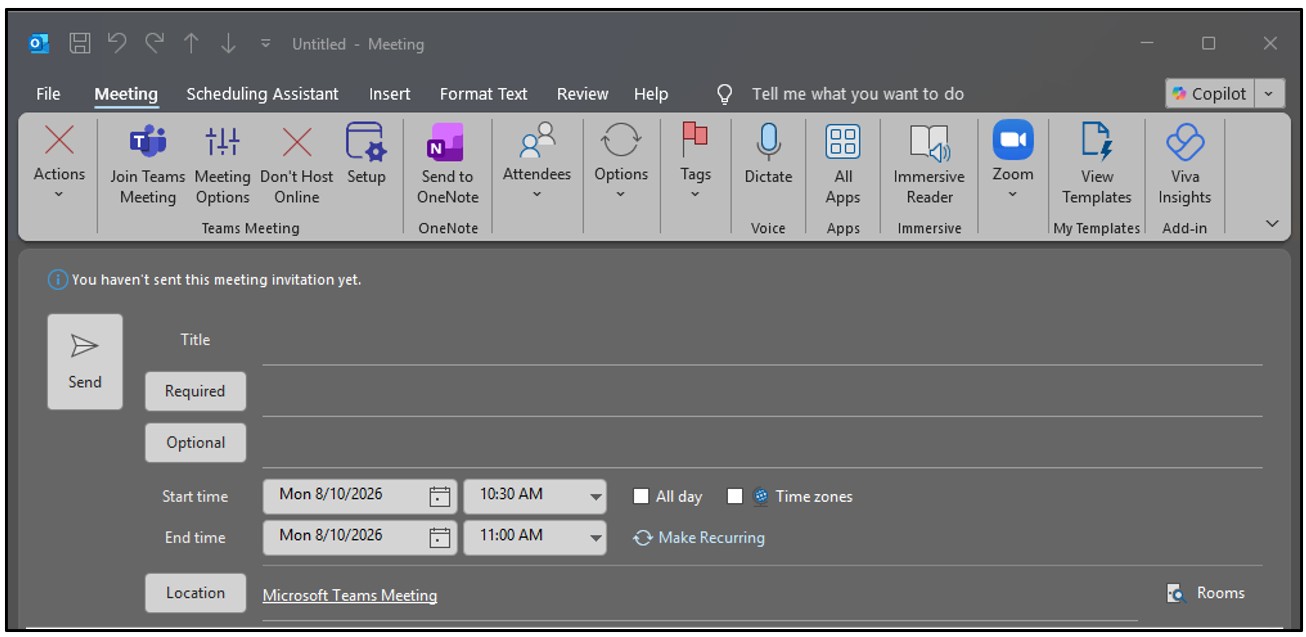Open the Help tab
Viewport: 1306px width, 637px height.
point(651,94)
